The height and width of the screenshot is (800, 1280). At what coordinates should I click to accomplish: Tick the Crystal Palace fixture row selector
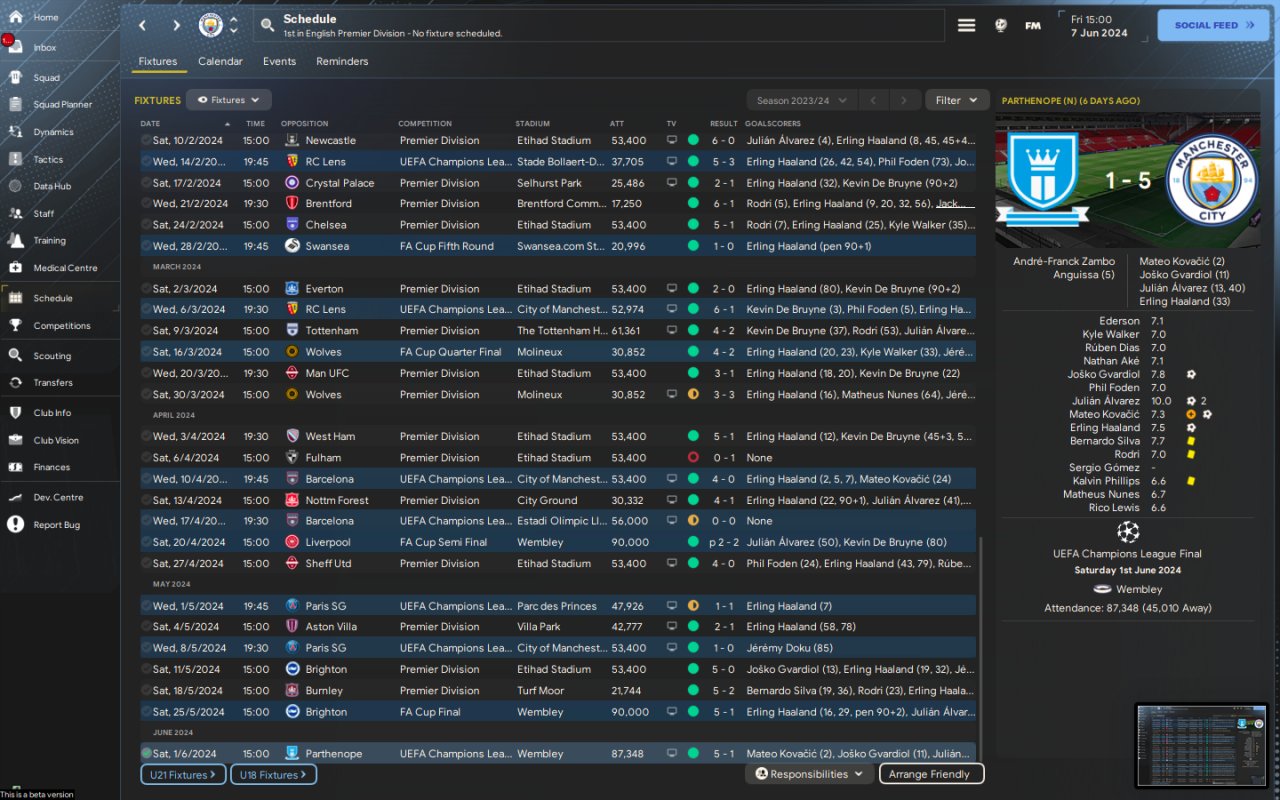[146, 183]
